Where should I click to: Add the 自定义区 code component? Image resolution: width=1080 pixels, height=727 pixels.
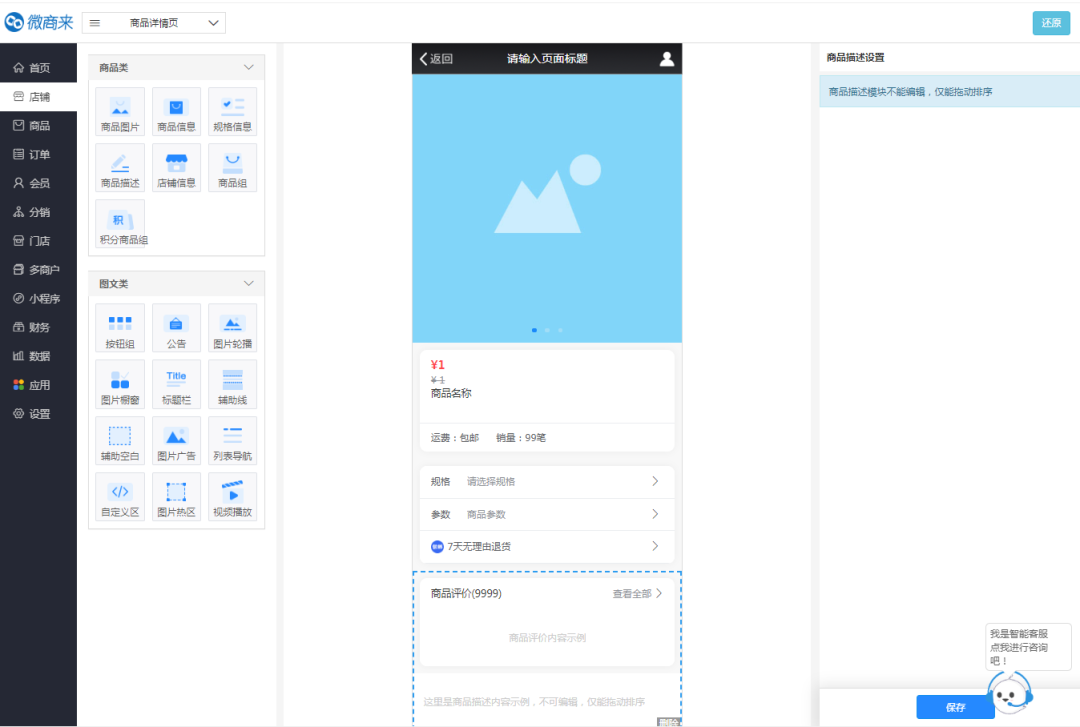(x=120, y=496)
